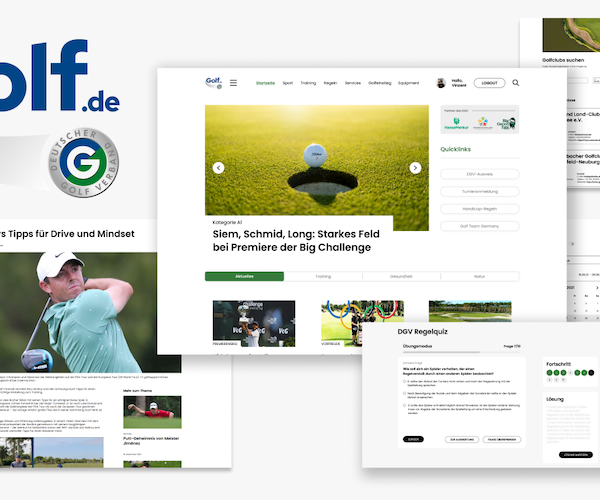
Task: Select the second quiz answer radio button
Action: (x=404, y=393)
